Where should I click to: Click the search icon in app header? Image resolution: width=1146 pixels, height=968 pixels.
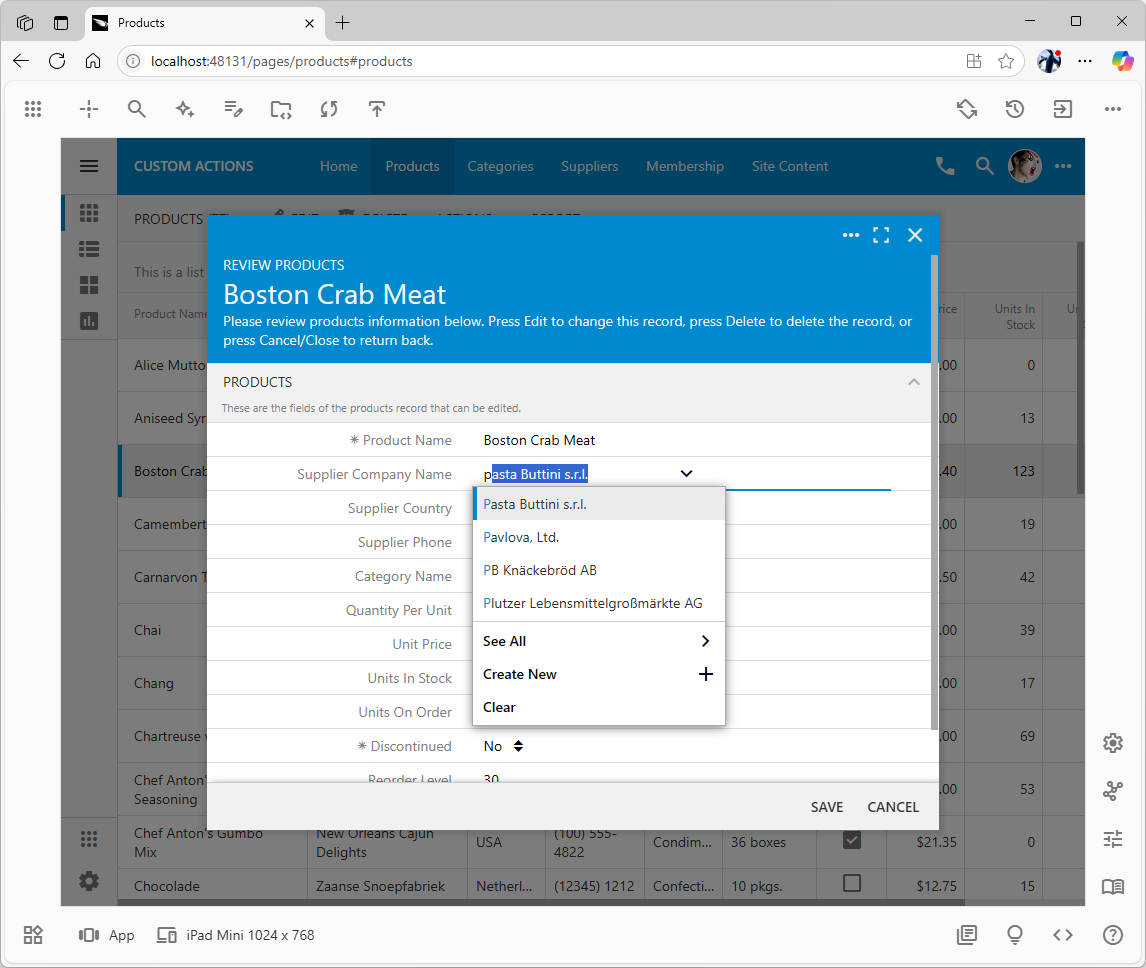tap(984, 166)
